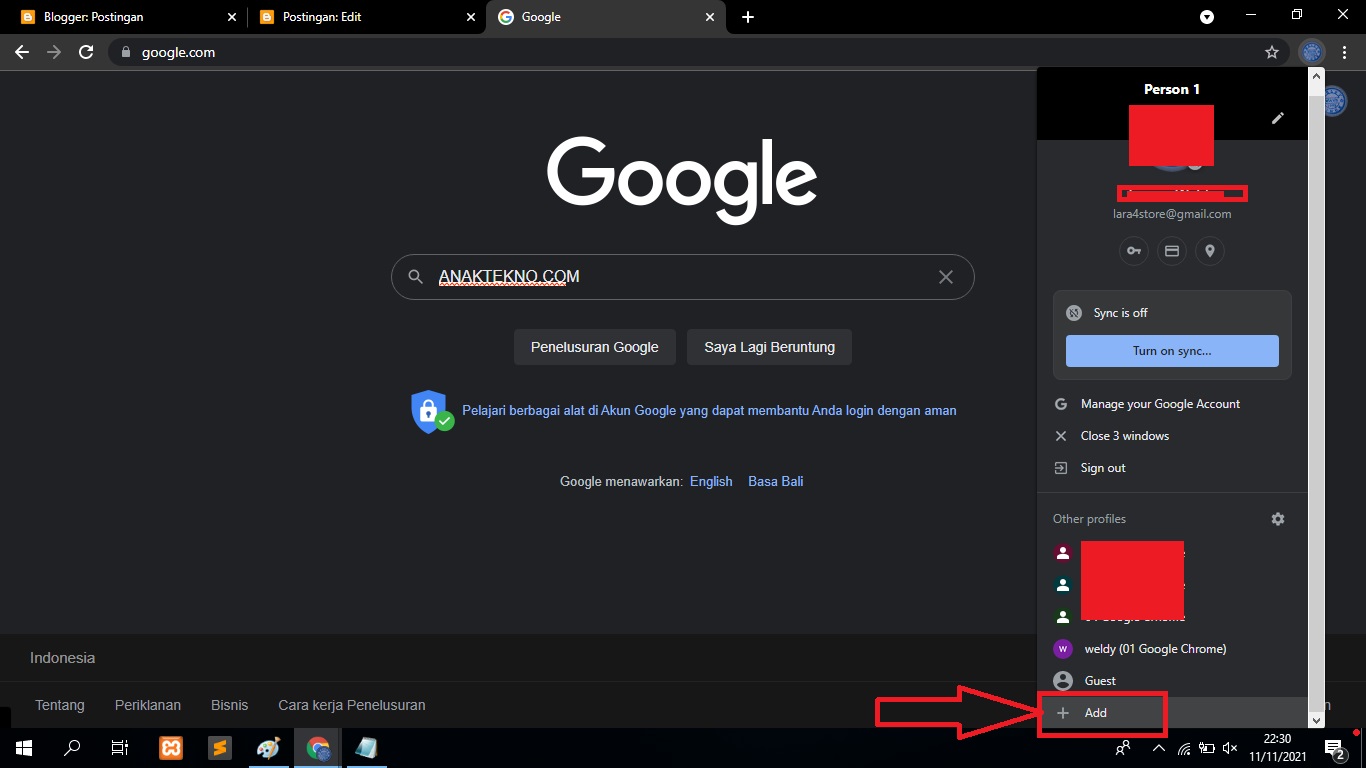This screenshot has height=768, width=1366.
Task: Edit Person 1 profile with pencil icon
Action: point(1277,118)
